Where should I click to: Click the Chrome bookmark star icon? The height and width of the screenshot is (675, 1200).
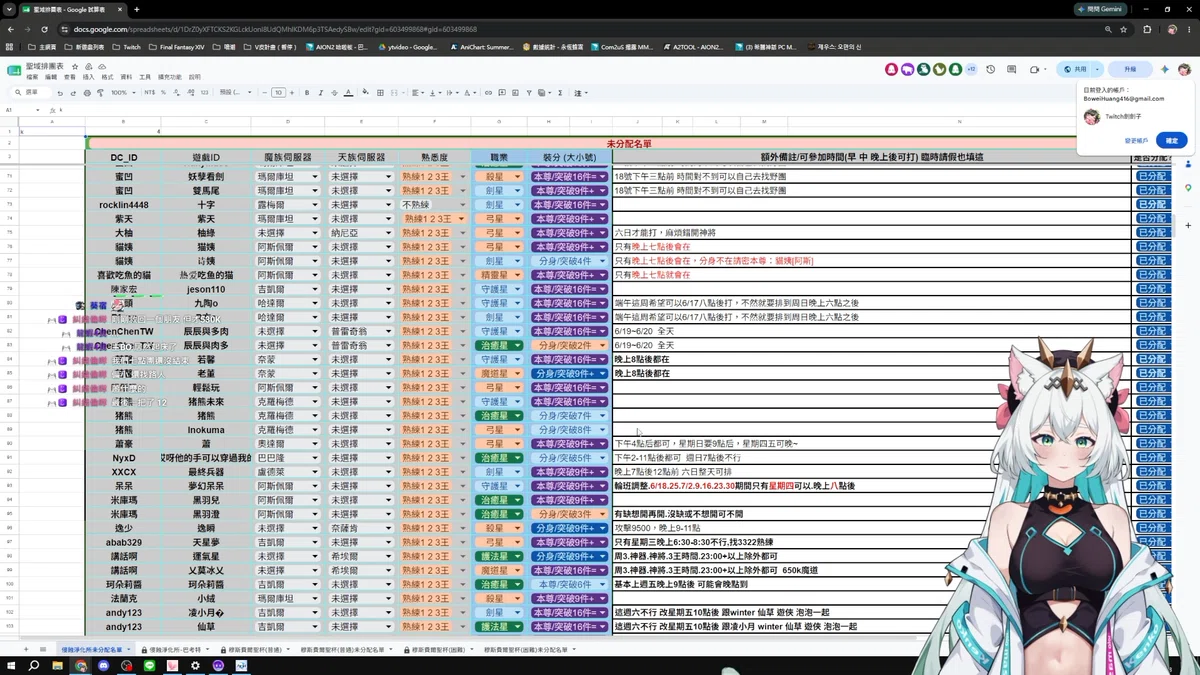(x=1124, y=30)
